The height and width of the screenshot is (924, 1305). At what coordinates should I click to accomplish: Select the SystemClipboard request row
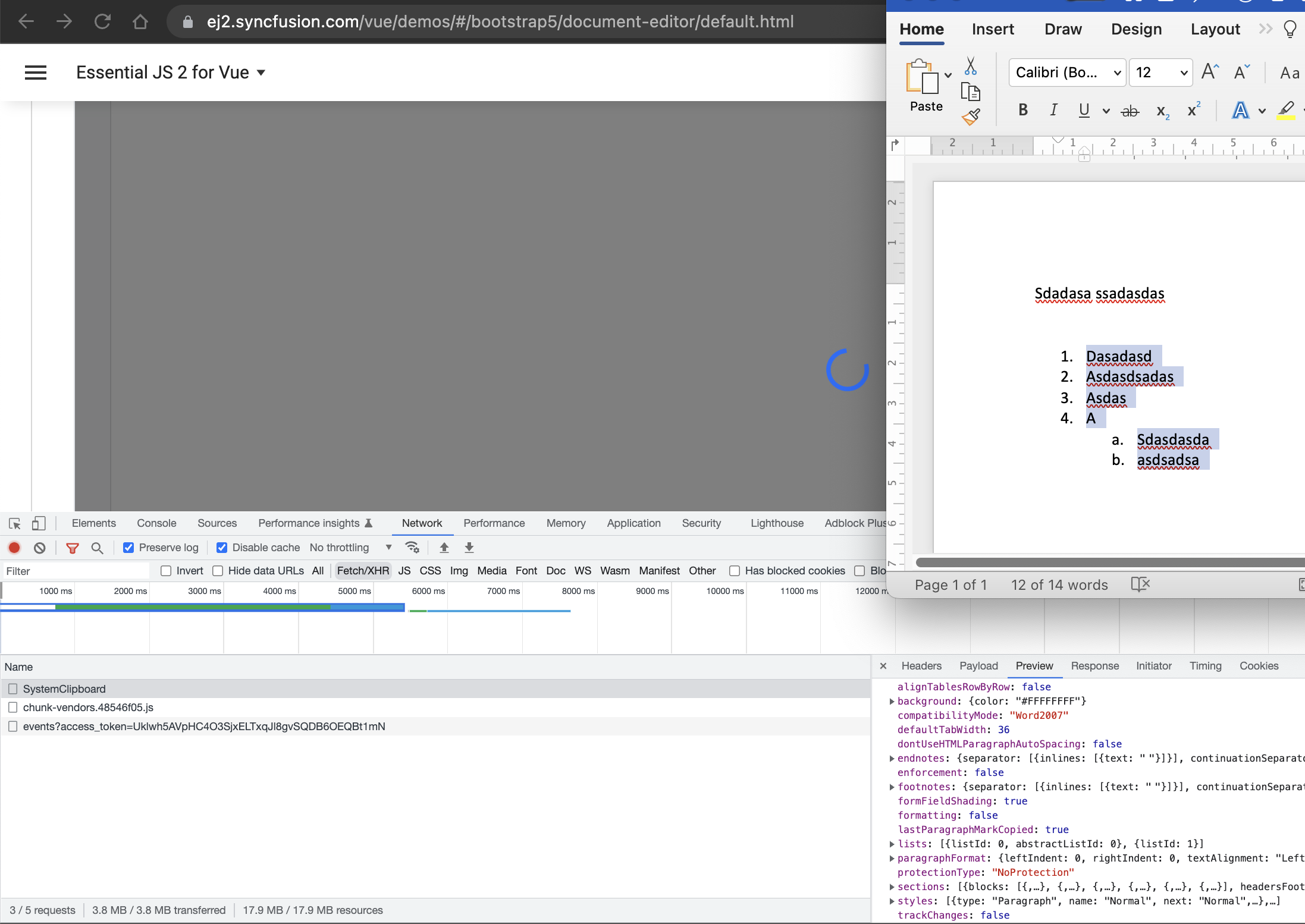click(64, 689)
